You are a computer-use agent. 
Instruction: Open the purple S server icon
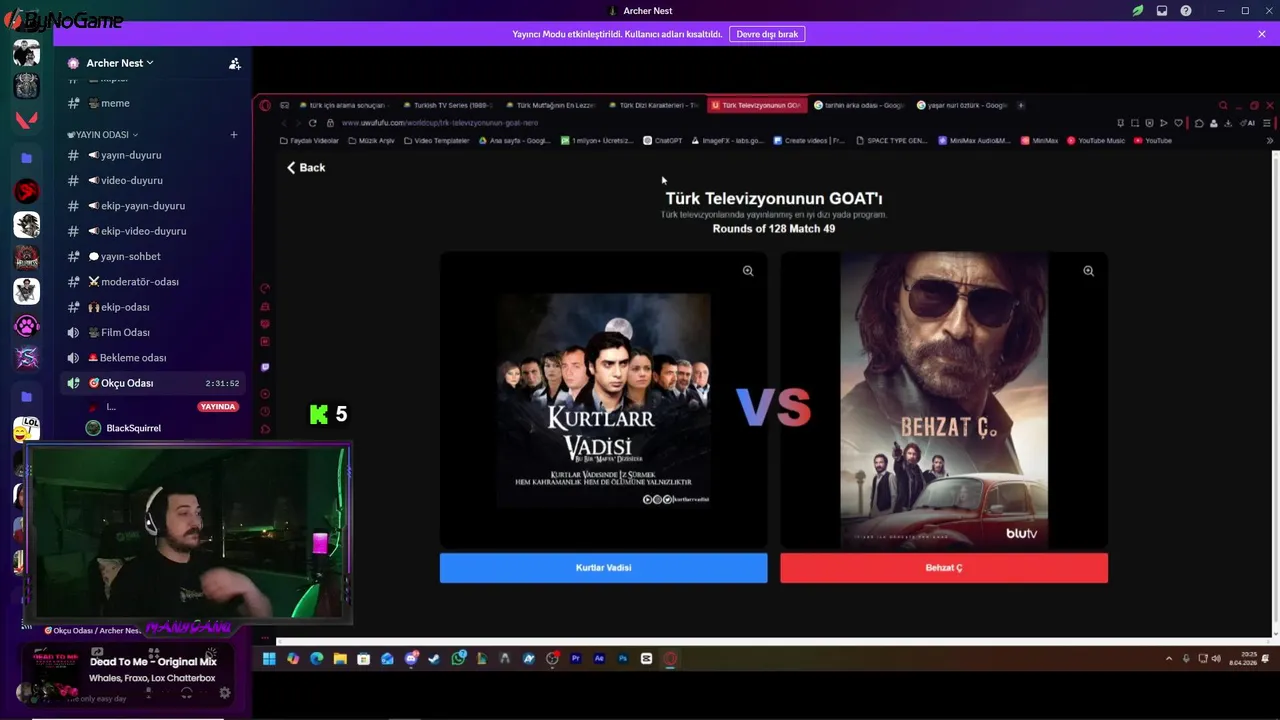(x=26, y=358)
